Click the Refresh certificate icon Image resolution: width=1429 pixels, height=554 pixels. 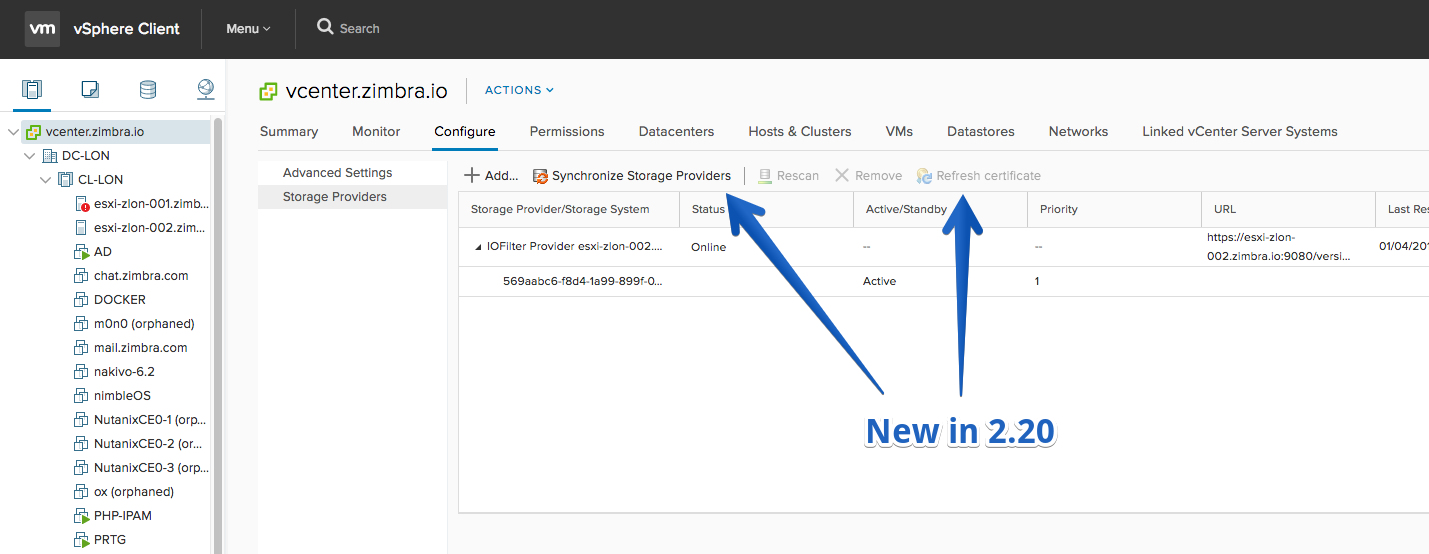[x=924, y=176]
